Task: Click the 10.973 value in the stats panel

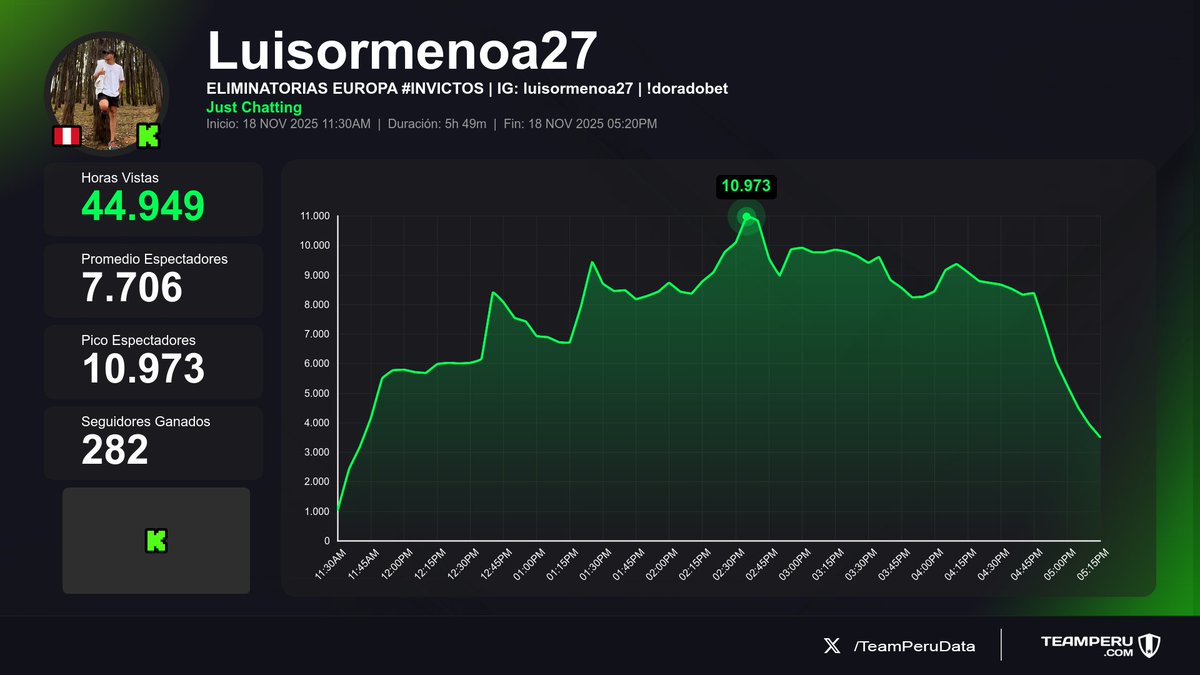Action: coord(143,369)
